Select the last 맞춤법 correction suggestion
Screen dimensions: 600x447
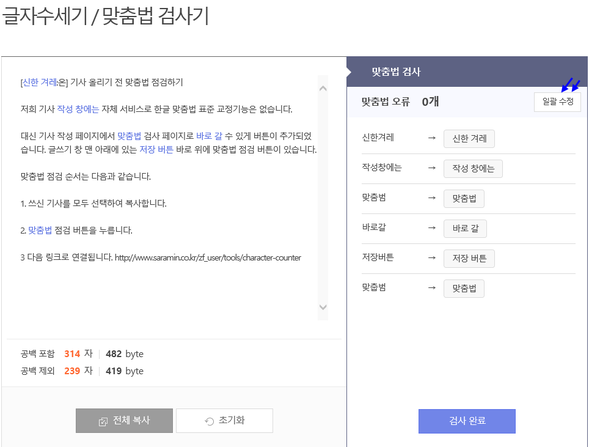click(x=463, y=289)
